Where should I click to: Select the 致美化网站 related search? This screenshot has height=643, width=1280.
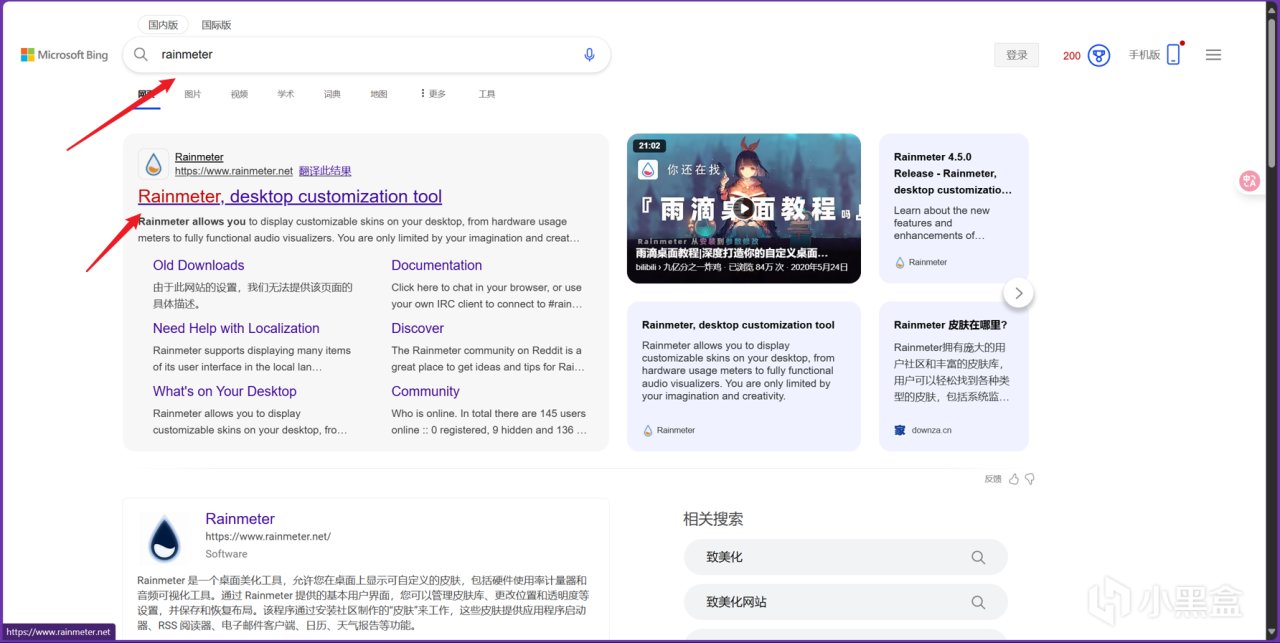845,602
